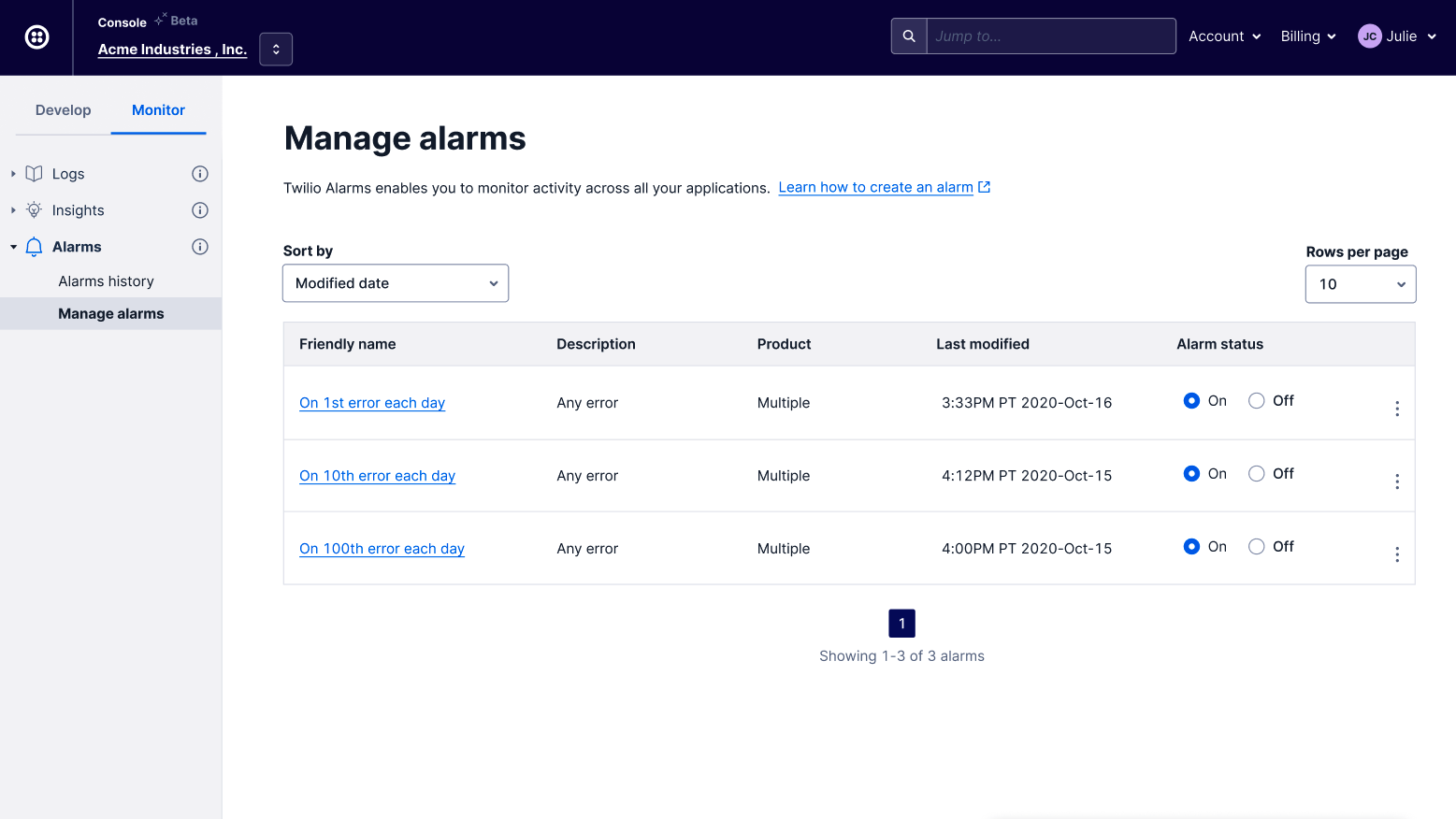Select On for 10th error alarm
The width and height of the screenshot is (1456, 819).
tap(1191, 473)
